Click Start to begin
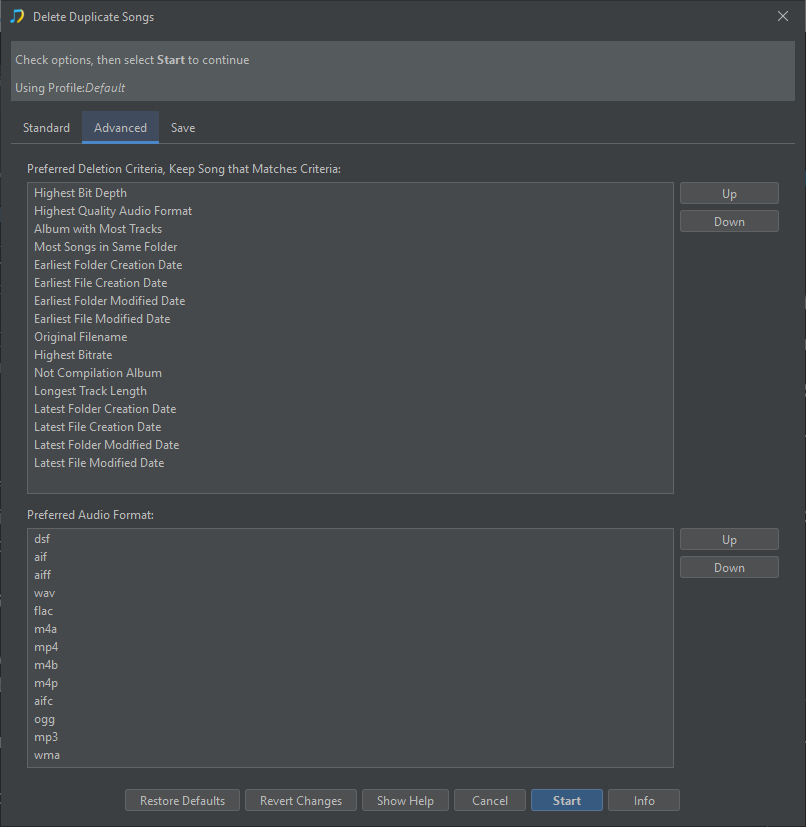 [x=567, y=800]
